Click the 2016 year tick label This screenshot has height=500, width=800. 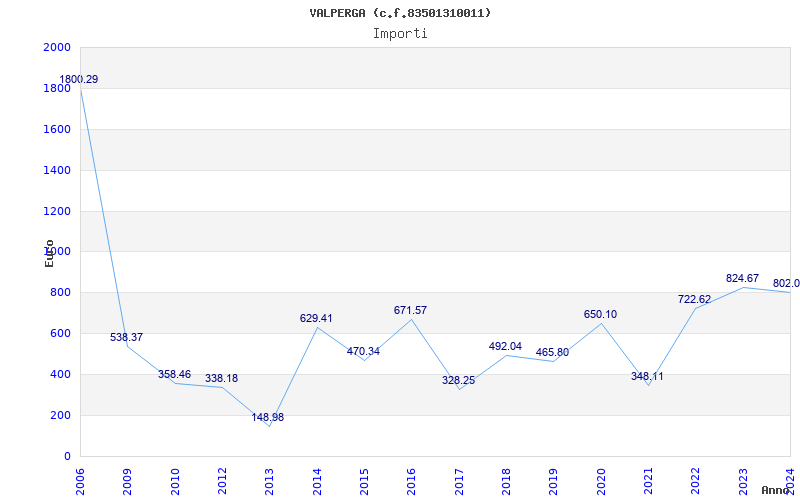pos(412,481)
